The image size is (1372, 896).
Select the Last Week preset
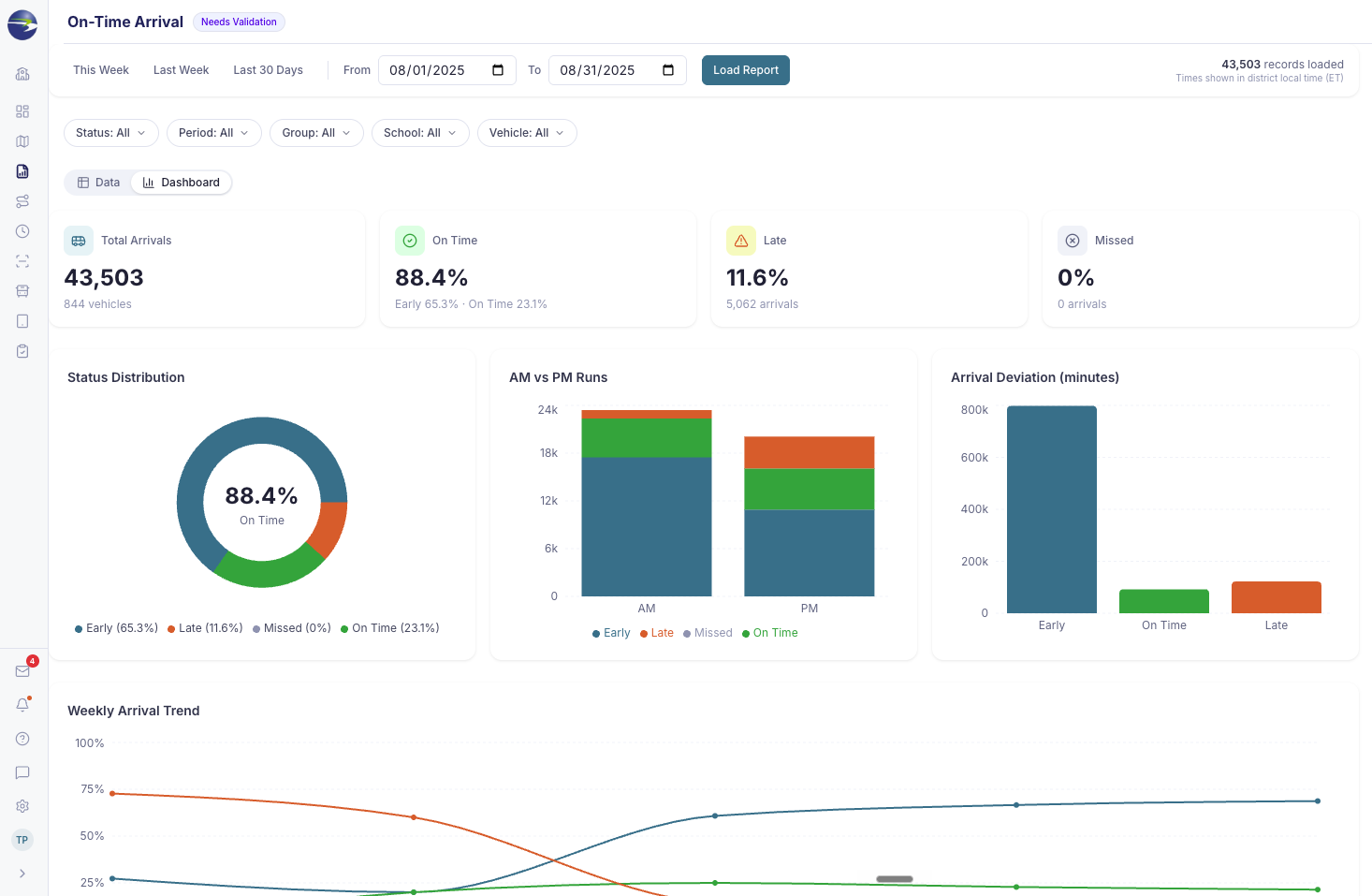click(182, 70)
